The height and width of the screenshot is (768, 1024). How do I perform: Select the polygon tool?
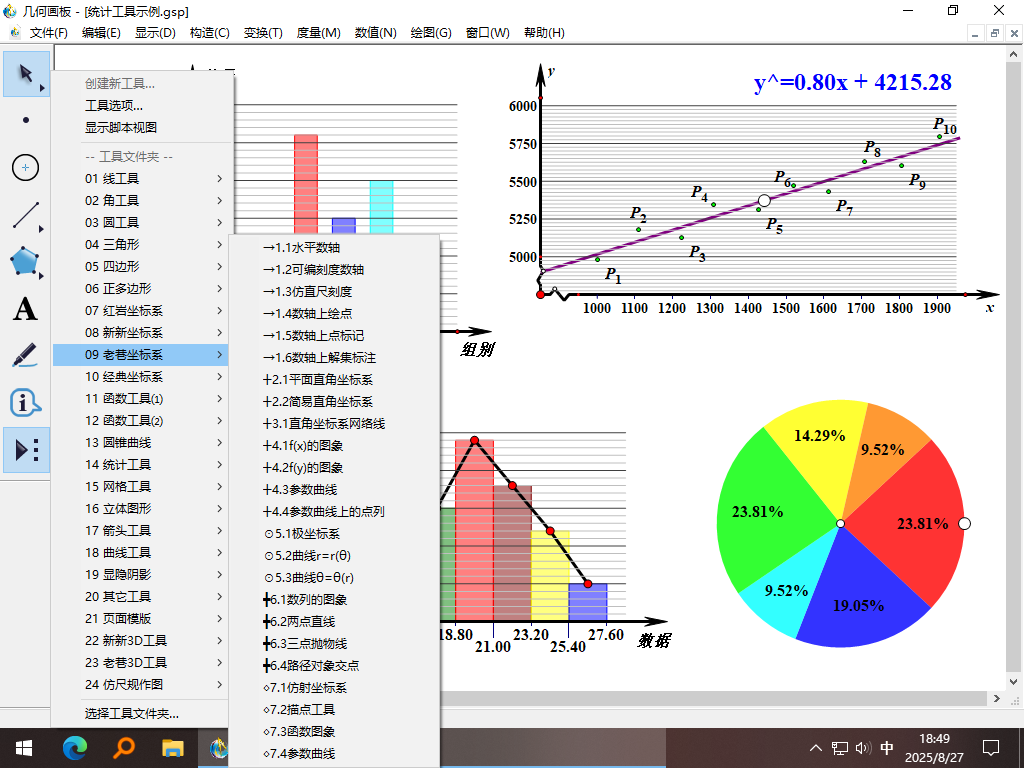[25, 262]
